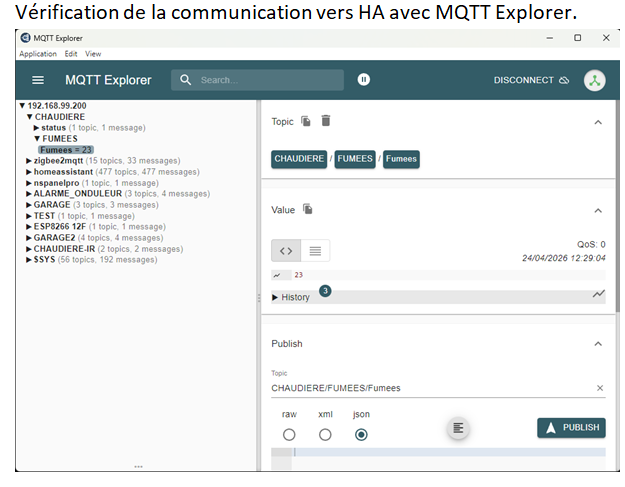Expand the ALARME_ONDULEUR topic node
This screenshot has width=625, height=487.
coord(29,194)
